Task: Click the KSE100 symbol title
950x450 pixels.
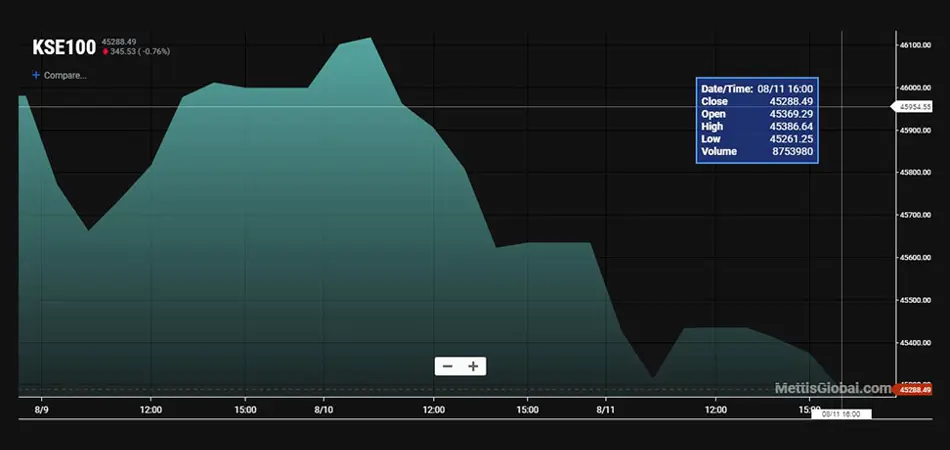Action: click(64, 47)
